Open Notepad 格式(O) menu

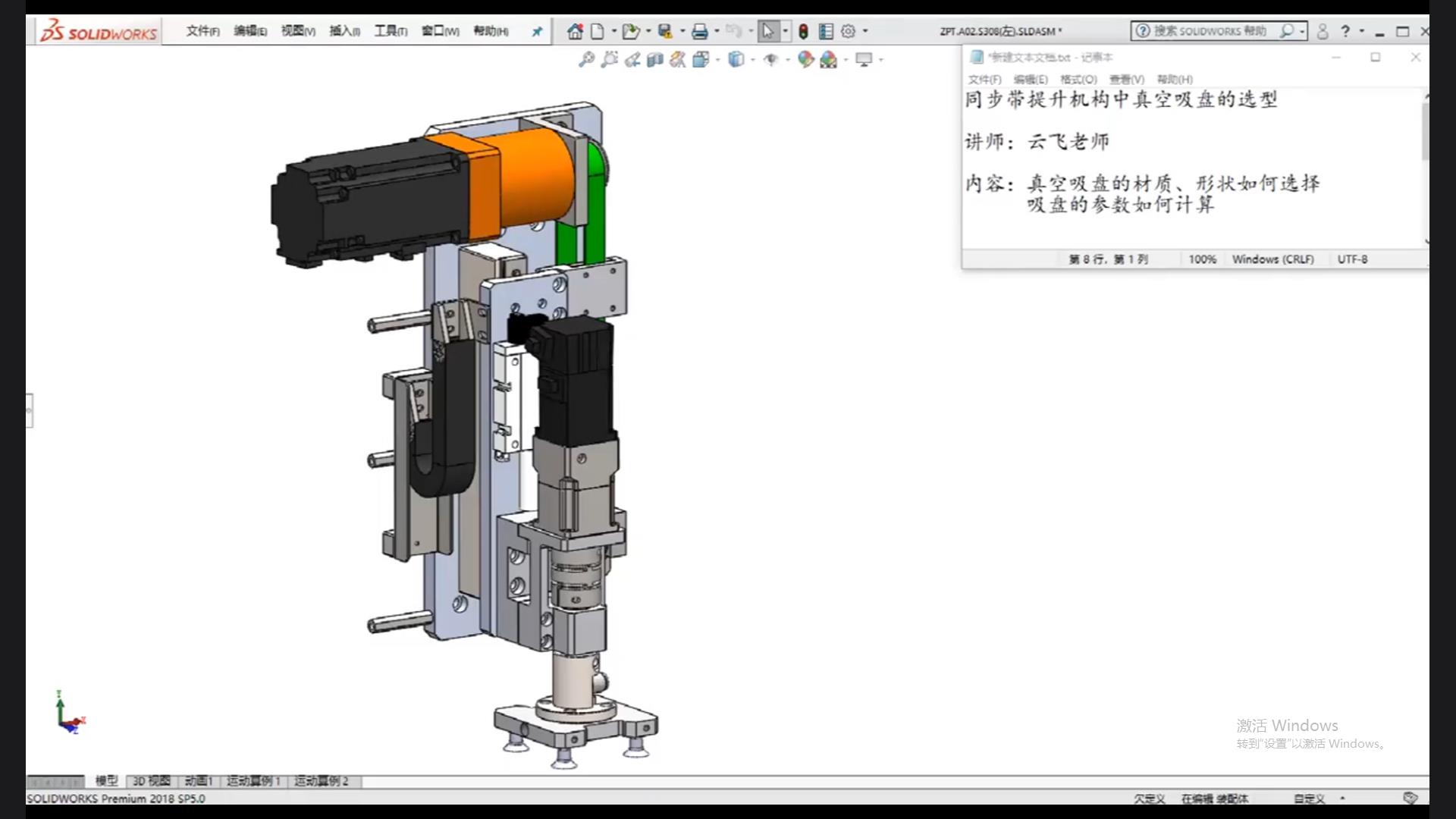(1078, 80)
